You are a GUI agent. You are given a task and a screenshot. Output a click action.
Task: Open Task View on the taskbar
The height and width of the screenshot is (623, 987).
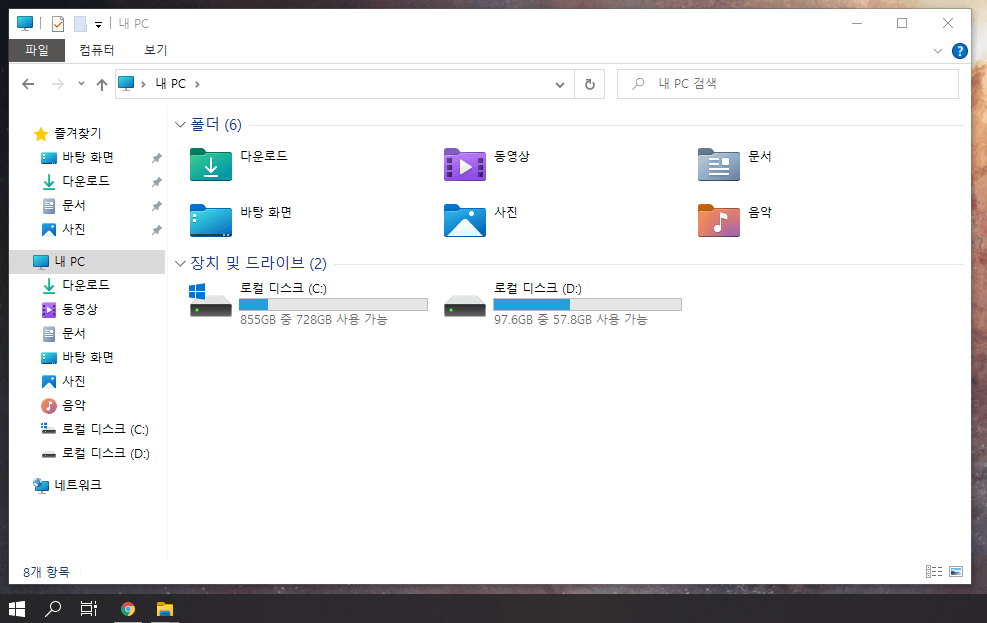89,609
